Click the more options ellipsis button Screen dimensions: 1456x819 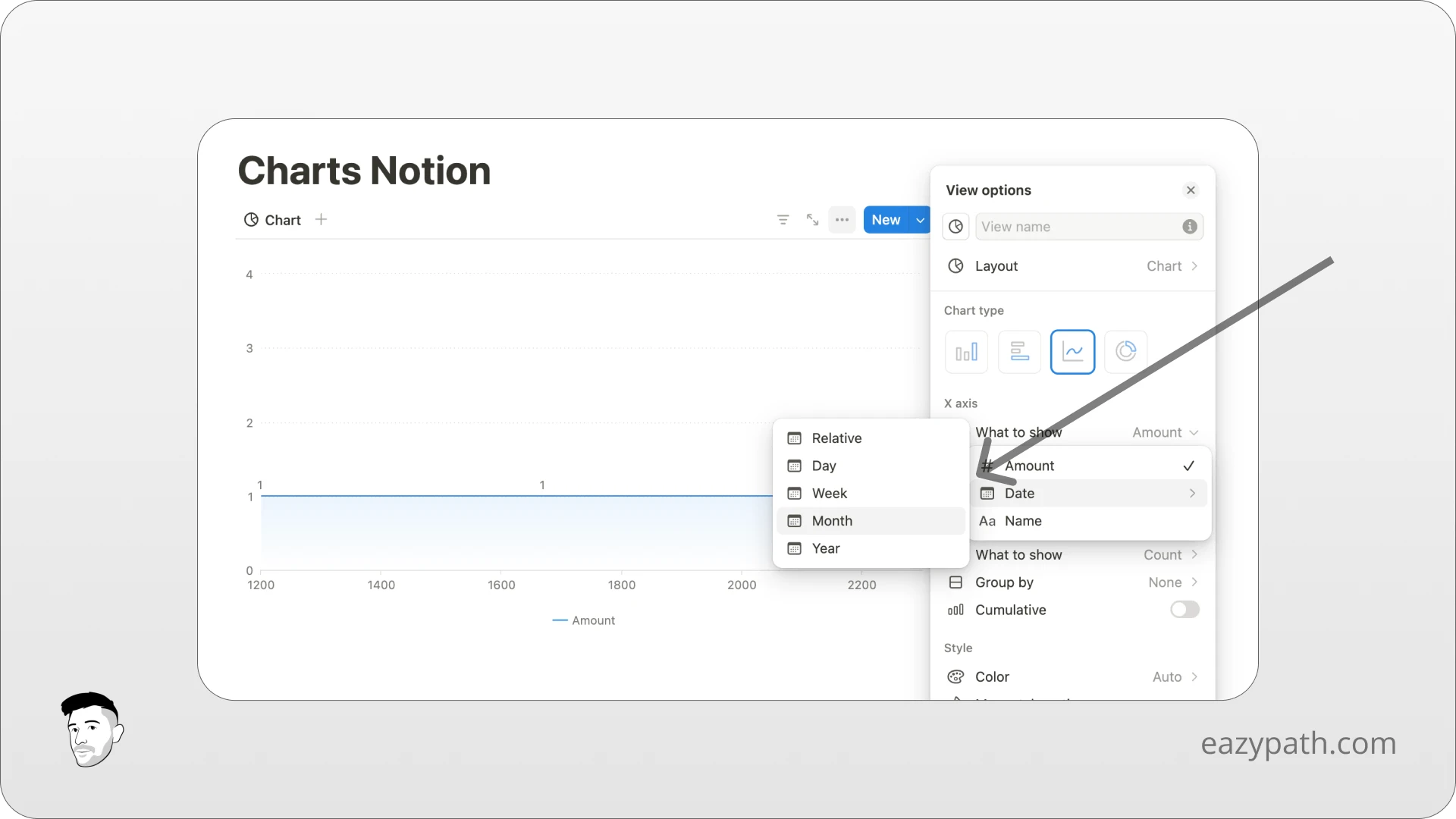(x=841, y=220)
